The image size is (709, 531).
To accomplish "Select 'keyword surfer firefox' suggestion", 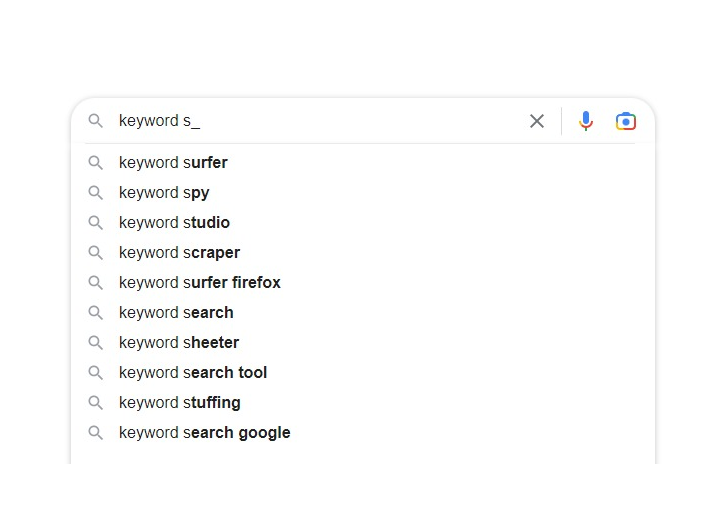I will point(199,282).
